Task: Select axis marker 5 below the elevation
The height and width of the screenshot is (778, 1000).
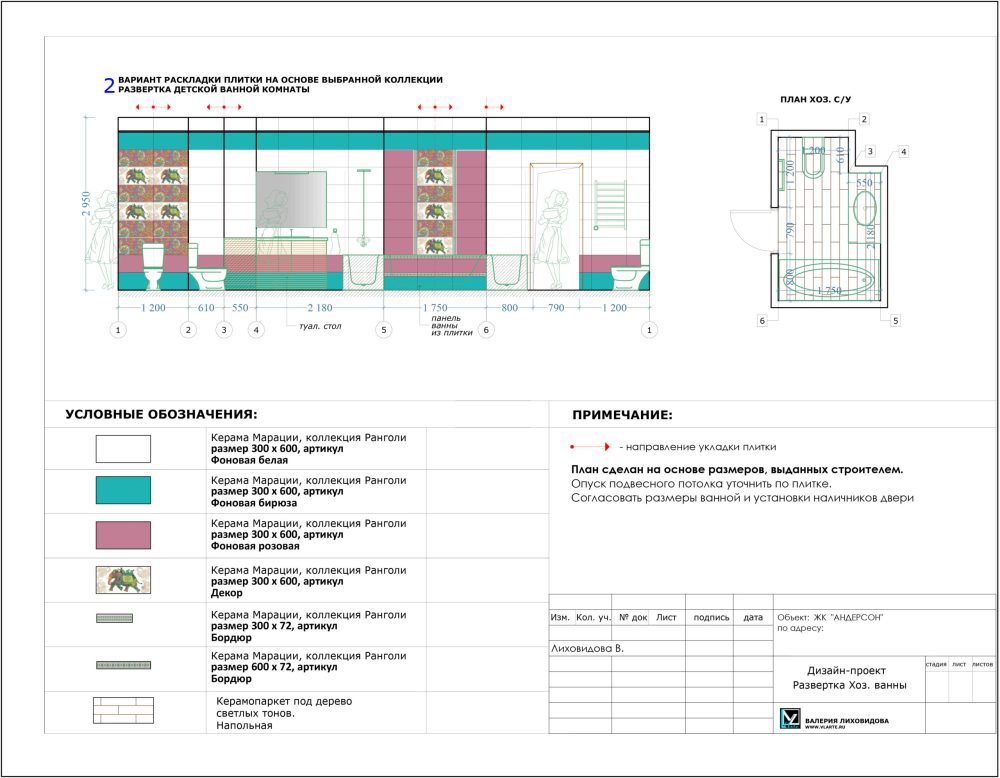Action: (x=384, y=329)
